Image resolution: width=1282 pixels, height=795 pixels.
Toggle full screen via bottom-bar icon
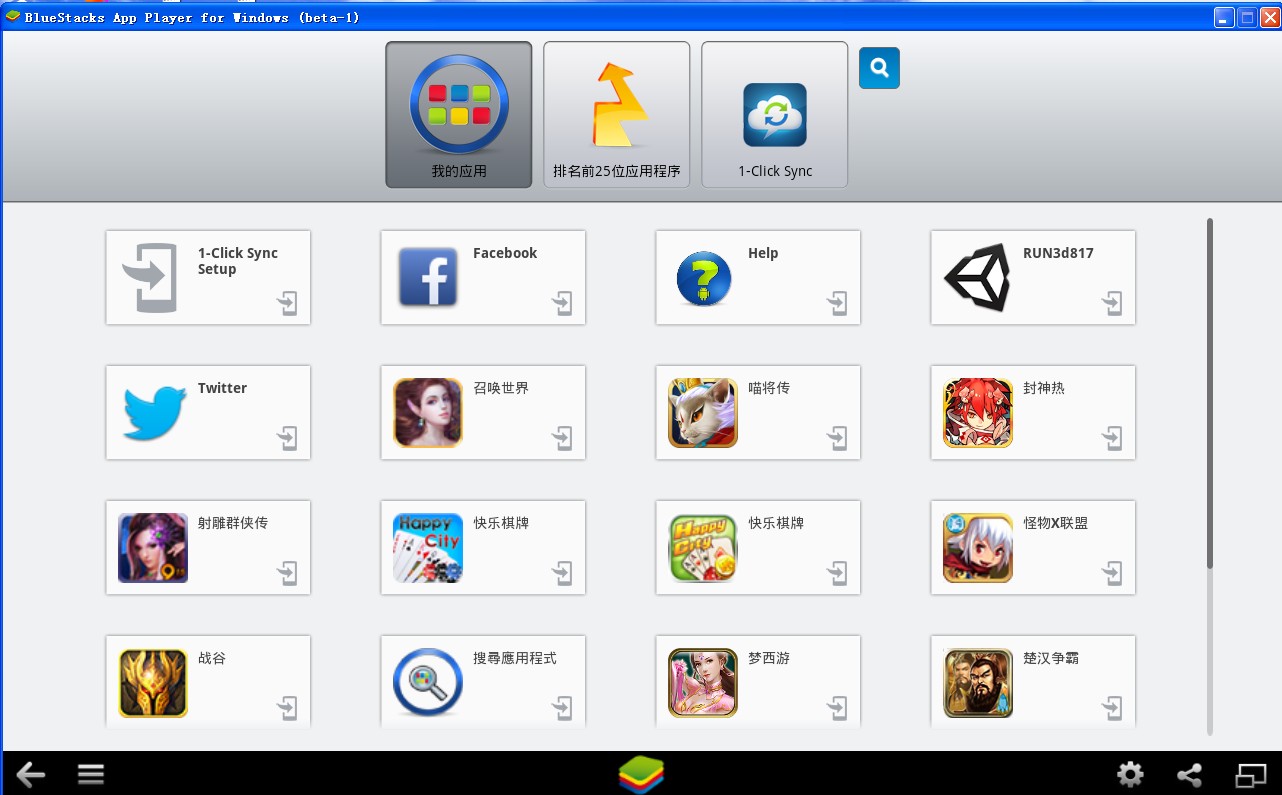(x=1251, y=774)
